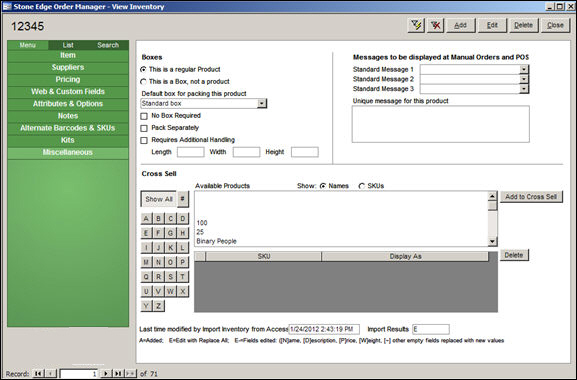
Task: Filter available products by letter B
Action: (159, 219)
